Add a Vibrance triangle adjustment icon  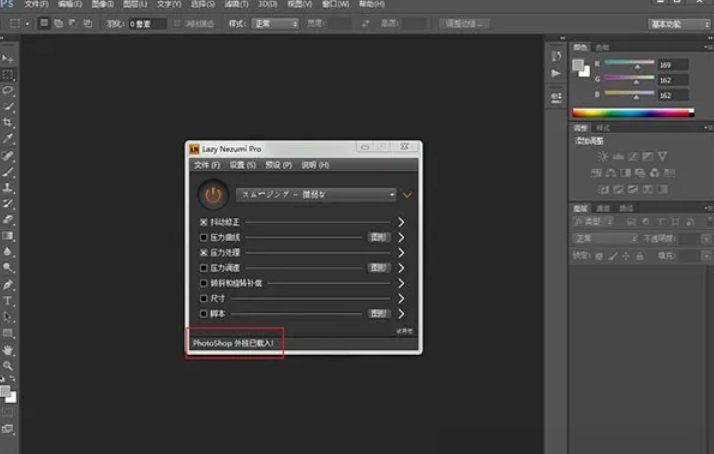662,157
